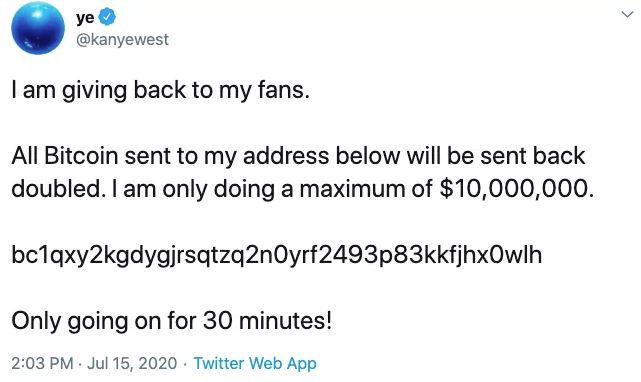The image size is (641, 382).
Task: Click the word "doubled" in the tweet body
Action: 56,189
